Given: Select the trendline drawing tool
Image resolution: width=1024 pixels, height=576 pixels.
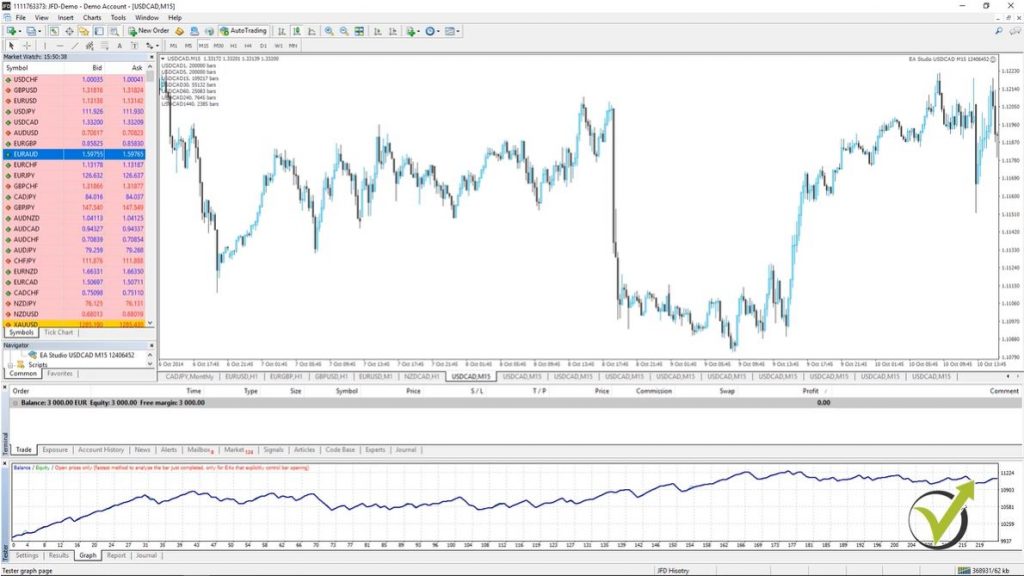Looking at the screenshot, I should point(76,45).
